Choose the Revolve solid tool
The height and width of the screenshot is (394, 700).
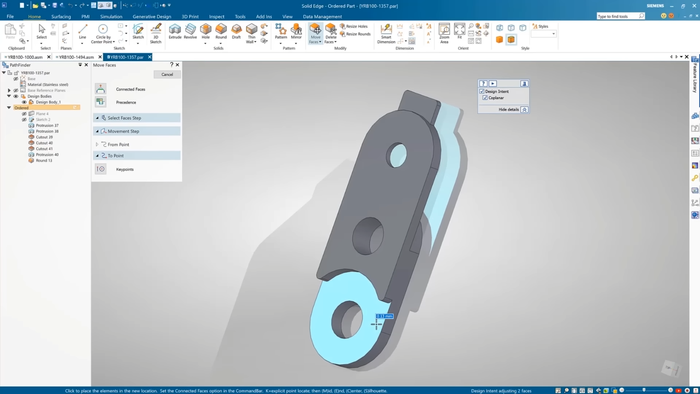point(190,32)
